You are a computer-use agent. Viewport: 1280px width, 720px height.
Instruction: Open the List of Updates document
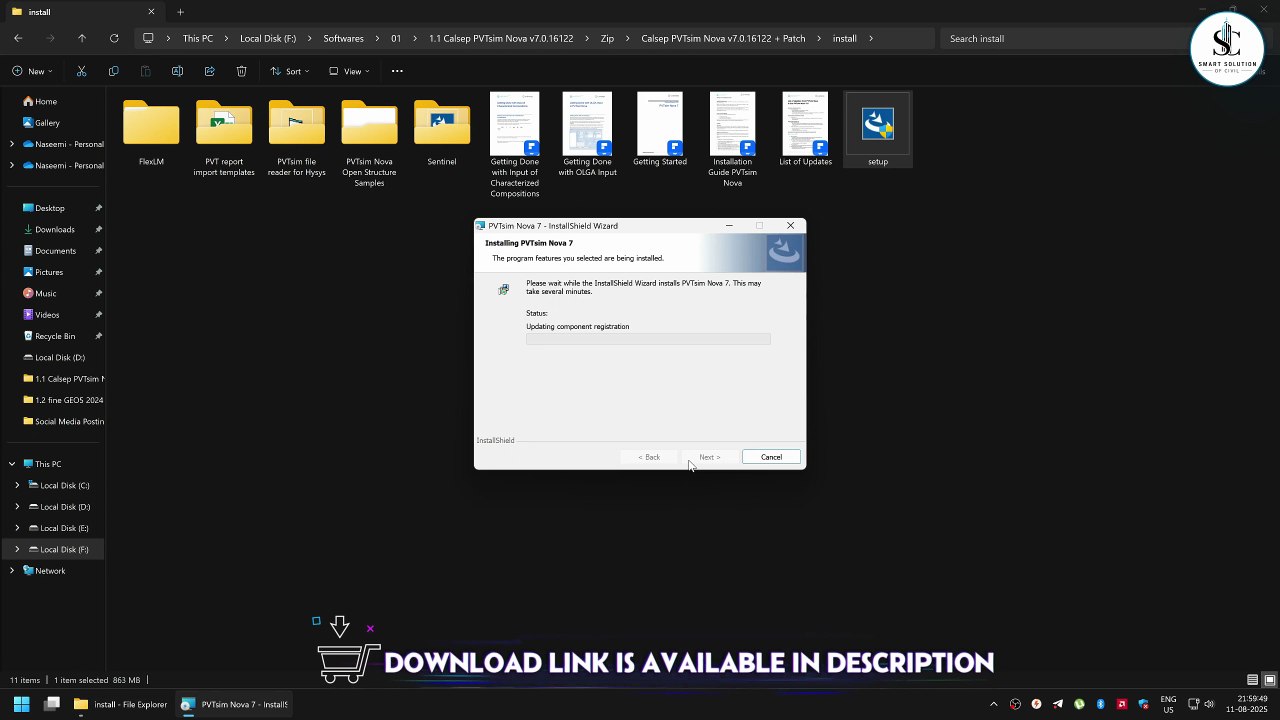(805, 130)
